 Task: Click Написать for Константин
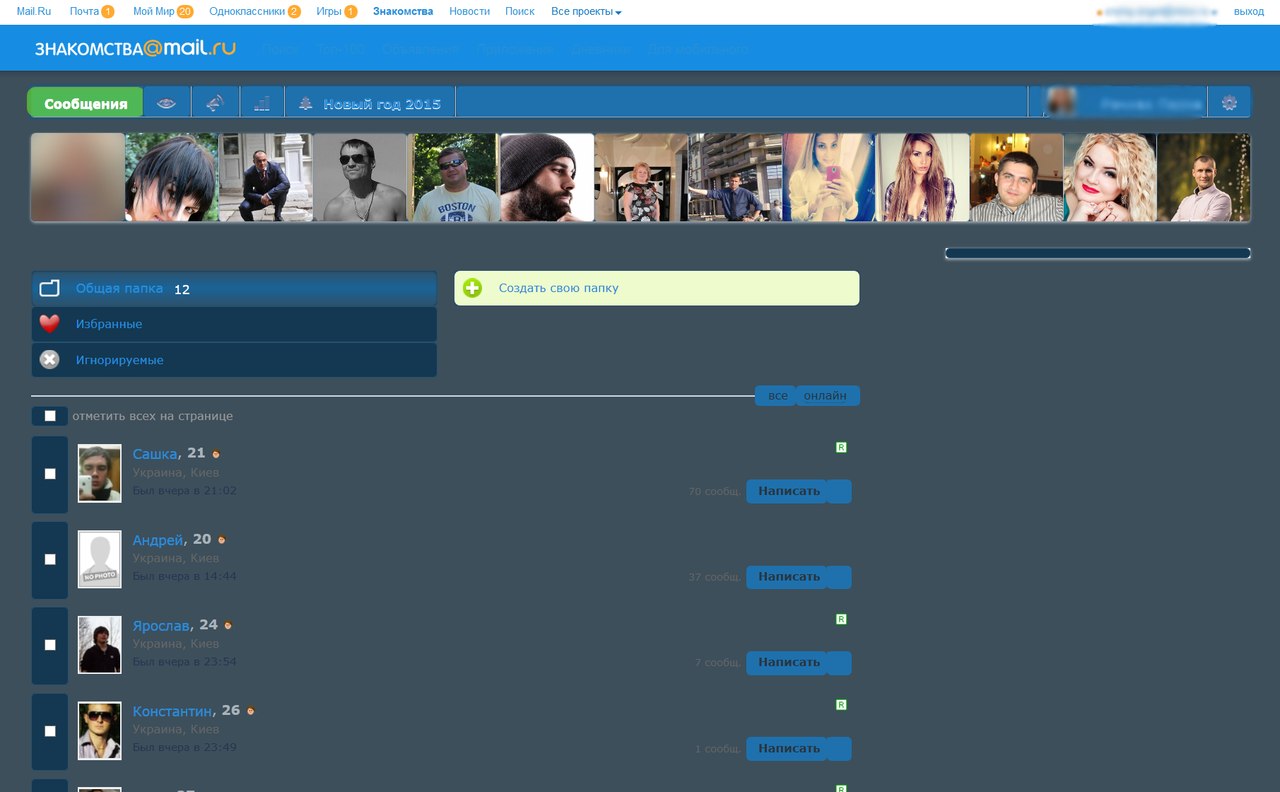(x=788, y=749)
